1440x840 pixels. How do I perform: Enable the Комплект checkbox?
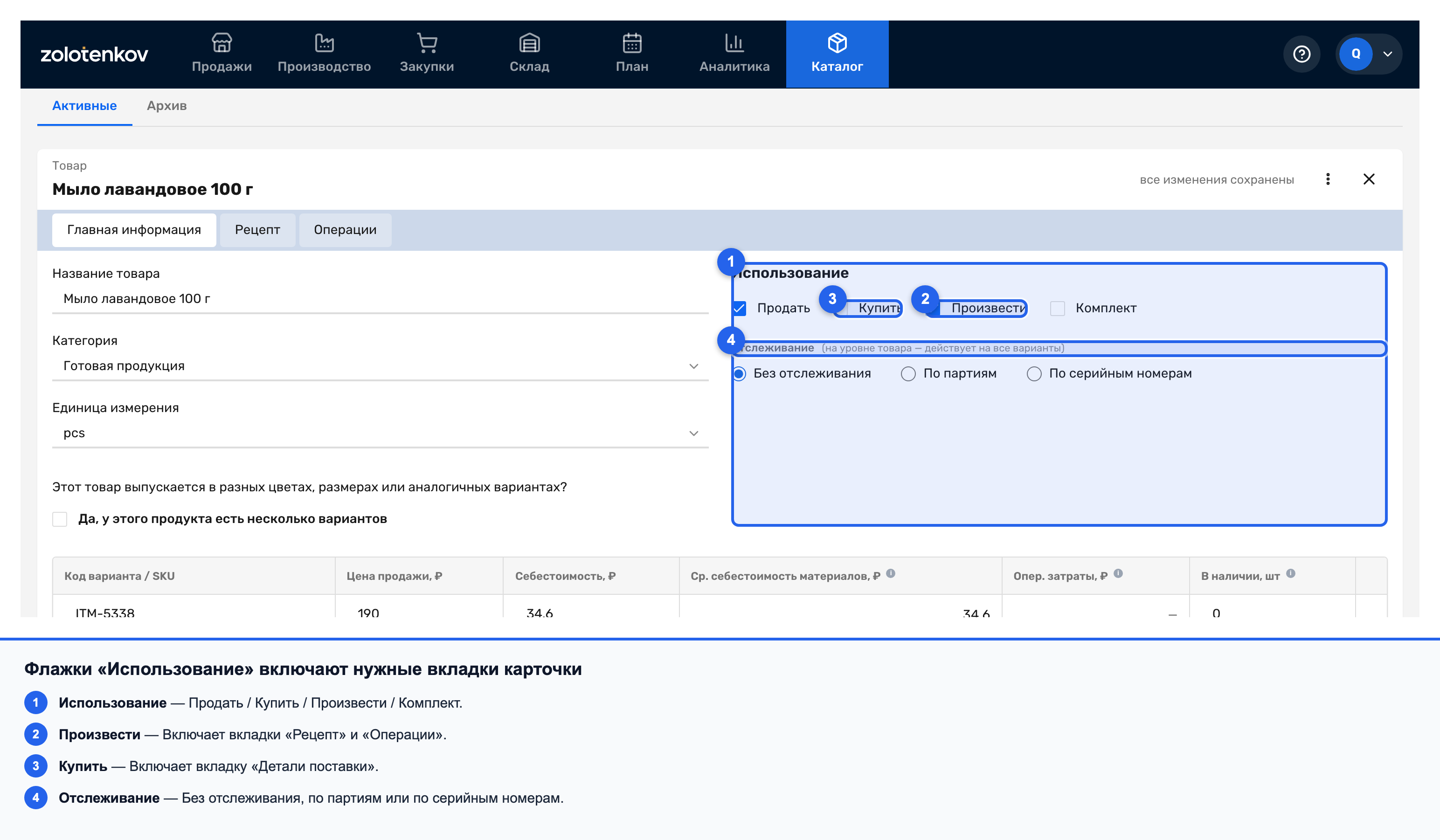pyautogui.click(x=1057, y=309)
